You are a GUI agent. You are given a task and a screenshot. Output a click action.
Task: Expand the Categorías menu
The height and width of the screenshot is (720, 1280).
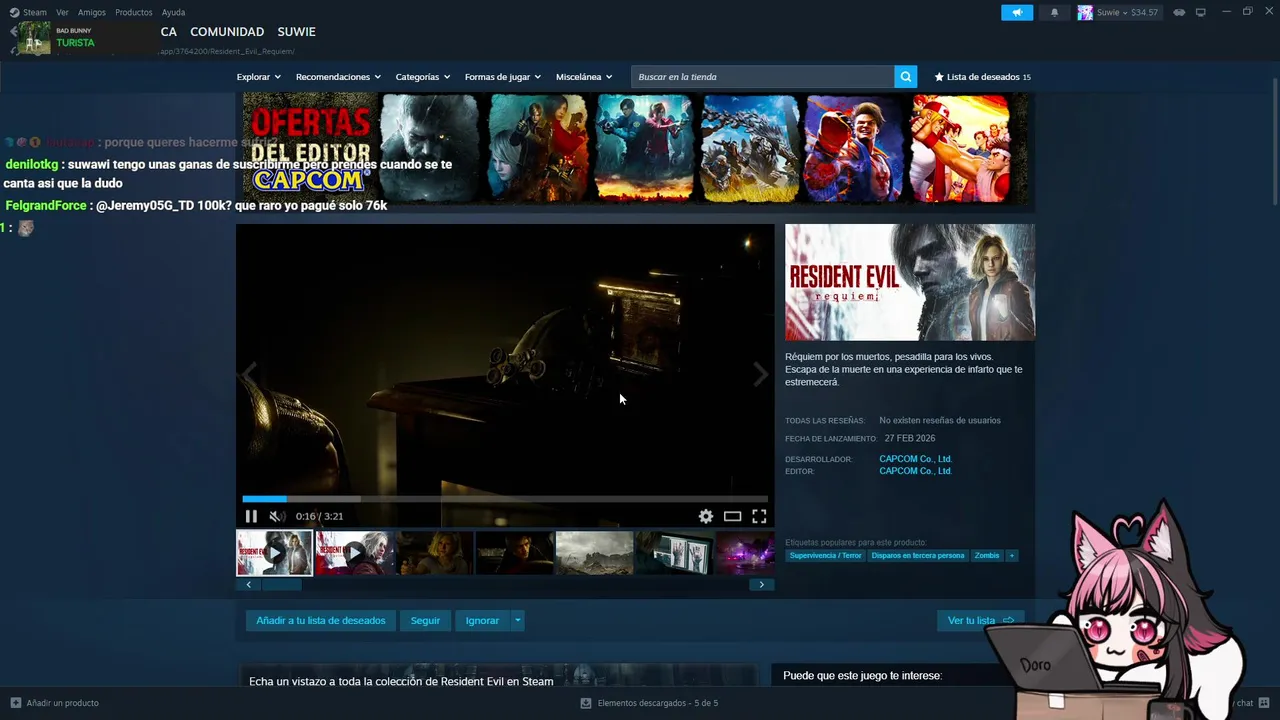(x=423, y=77)
